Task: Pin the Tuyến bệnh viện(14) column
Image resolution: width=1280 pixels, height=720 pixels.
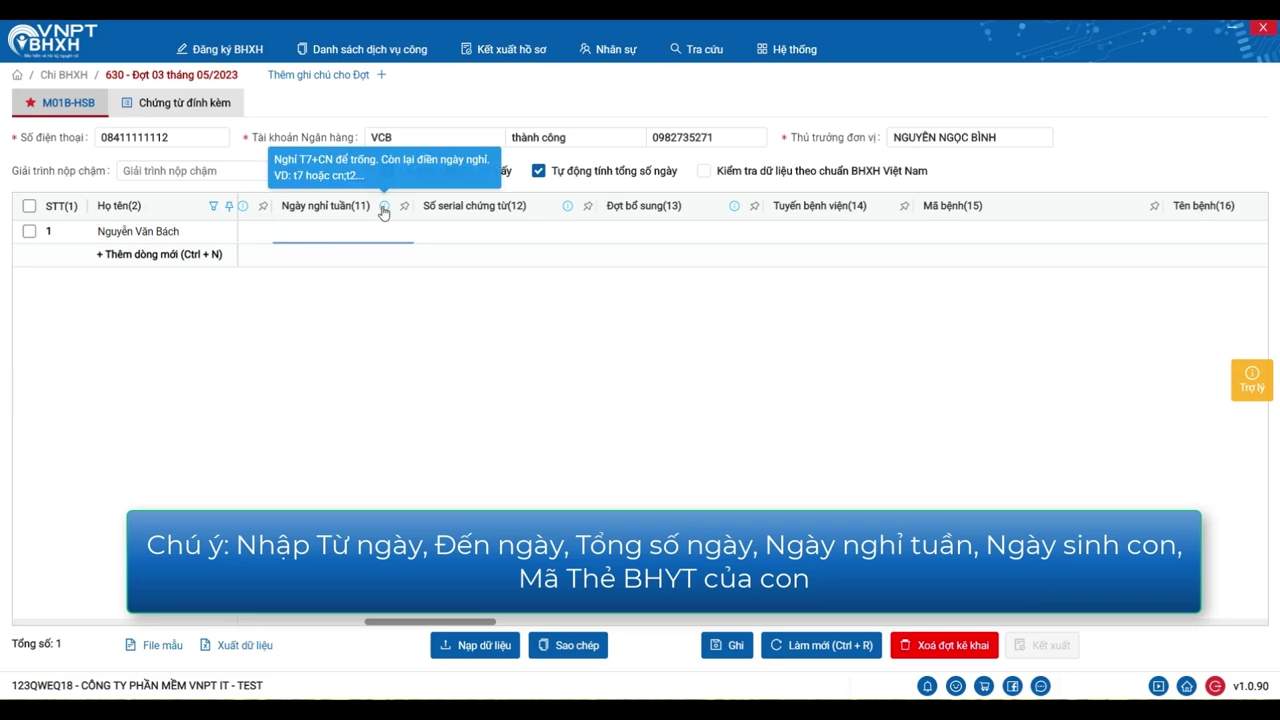Action: (904, 206)
